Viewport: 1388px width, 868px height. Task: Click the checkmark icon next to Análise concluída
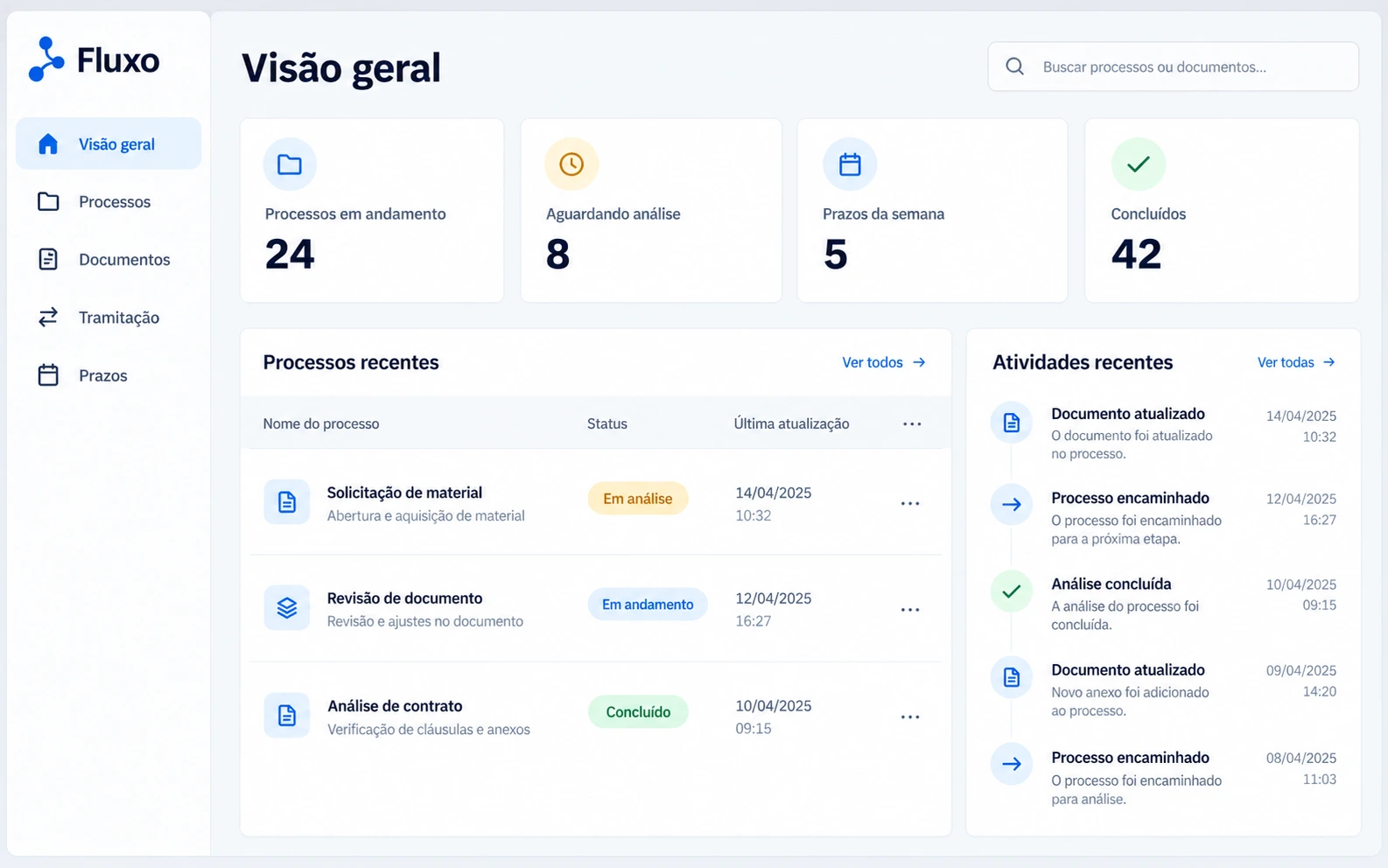click(1012, 591)
